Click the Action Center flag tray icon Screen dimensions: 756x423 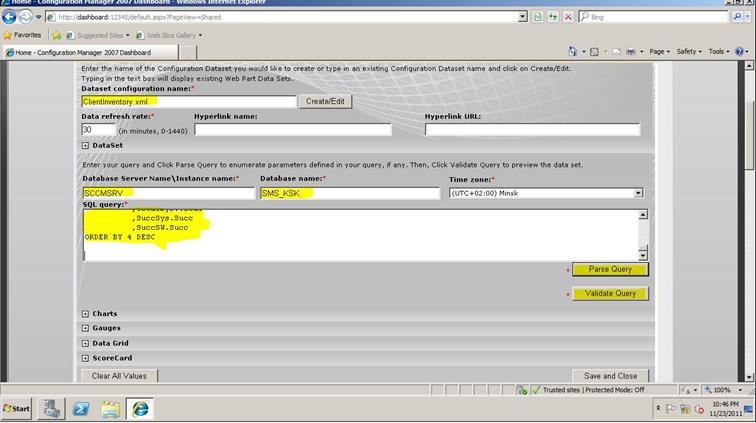(x=671, y=409)
